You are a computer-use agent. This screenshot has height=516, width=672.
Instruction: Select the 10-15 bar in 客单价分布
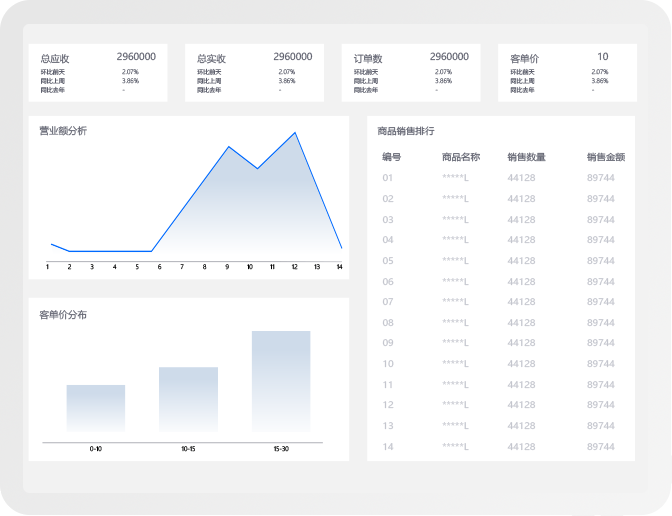188,399
